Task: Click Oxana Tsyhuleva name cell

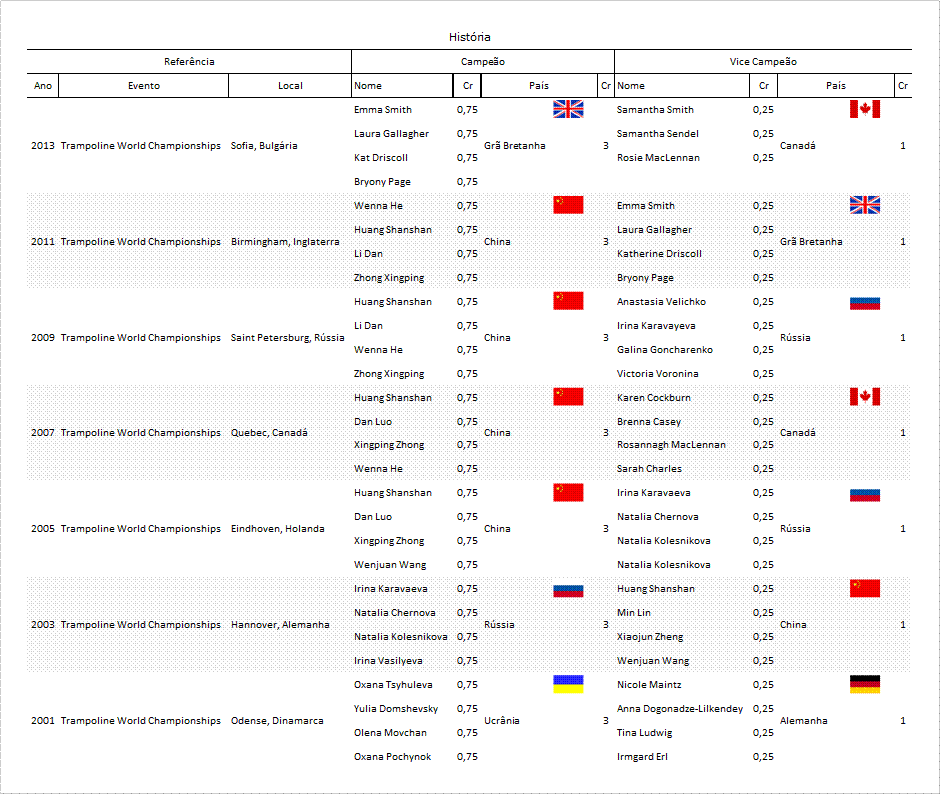Action: pos(393,685)
